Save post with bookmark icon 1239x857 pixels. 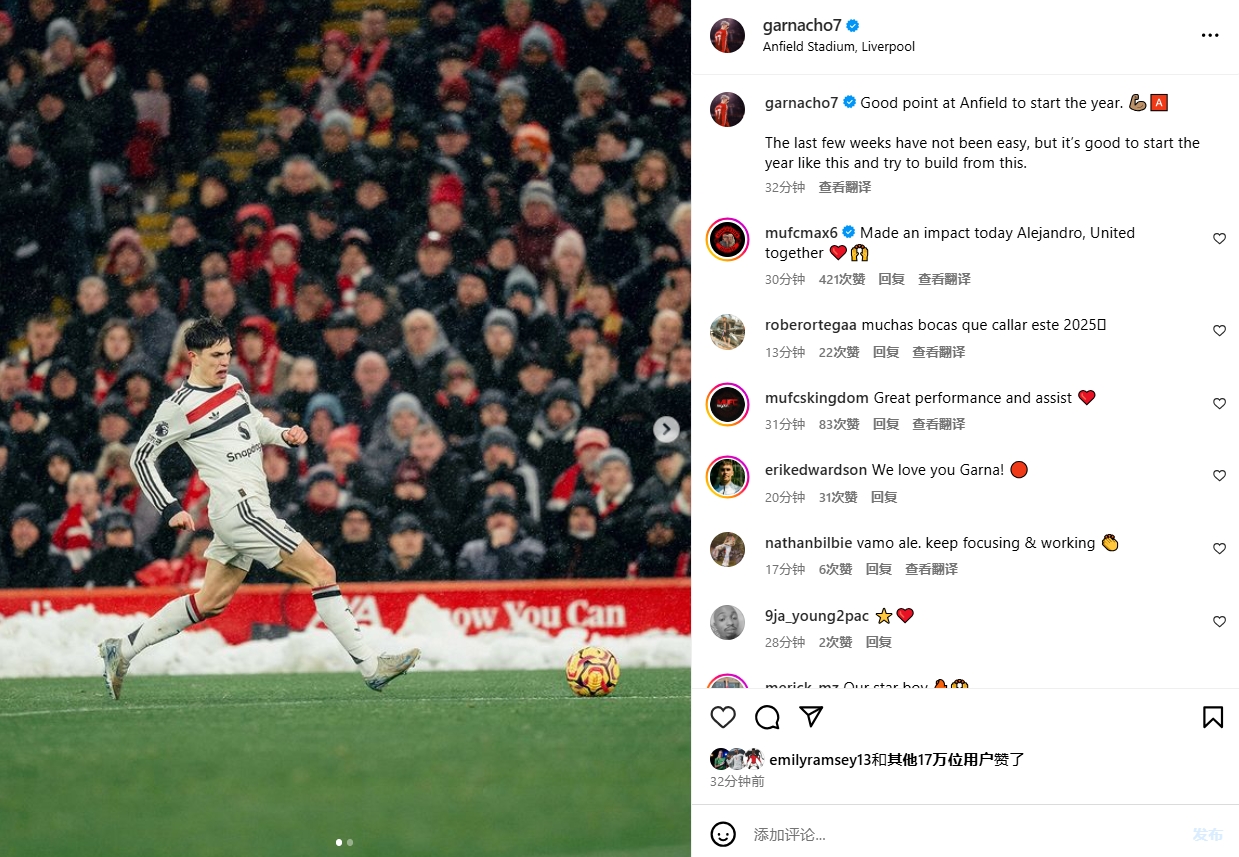1212,717
